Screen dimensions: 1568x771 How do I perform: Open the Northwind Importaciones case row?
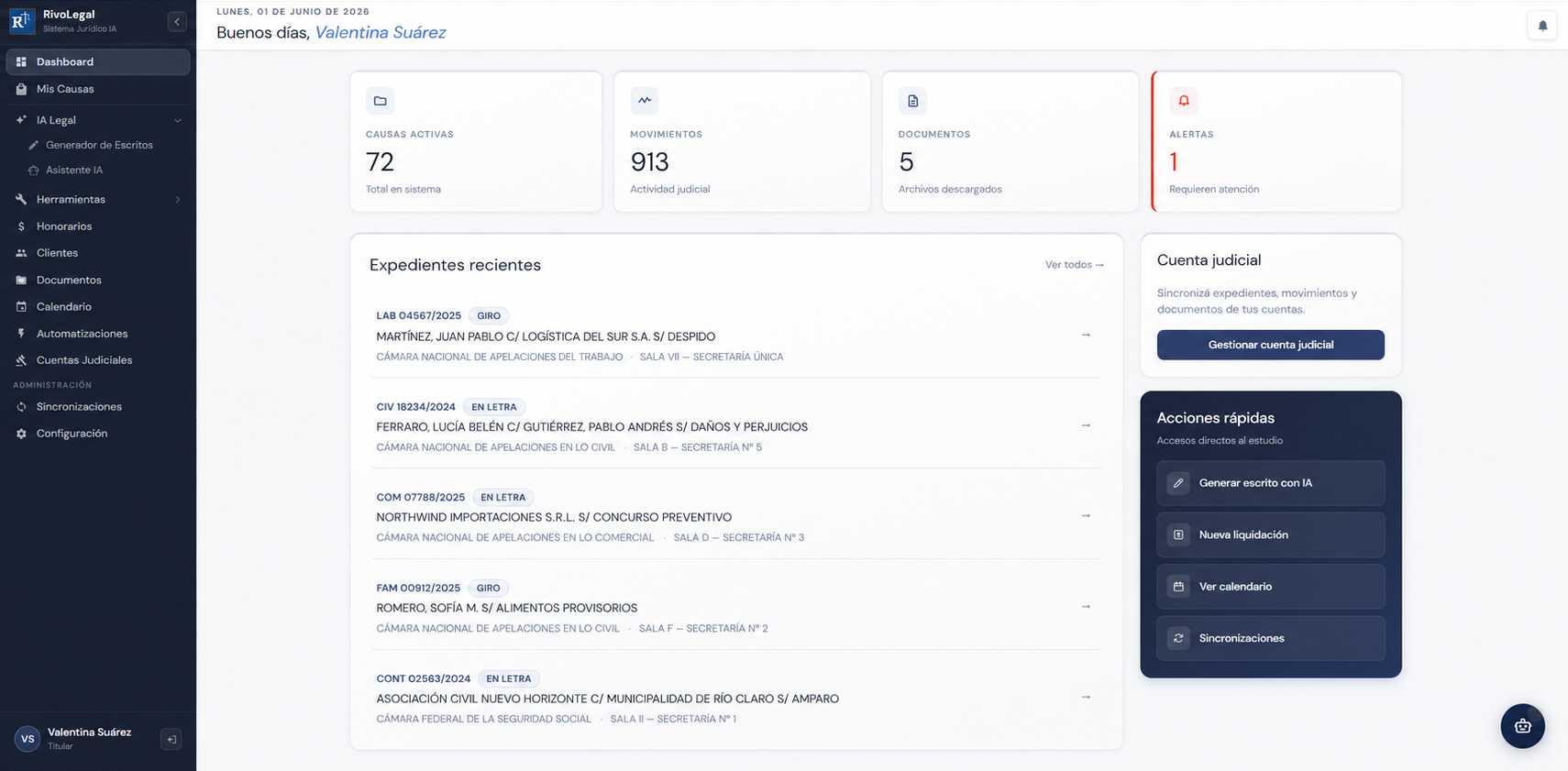pos(735,517)
